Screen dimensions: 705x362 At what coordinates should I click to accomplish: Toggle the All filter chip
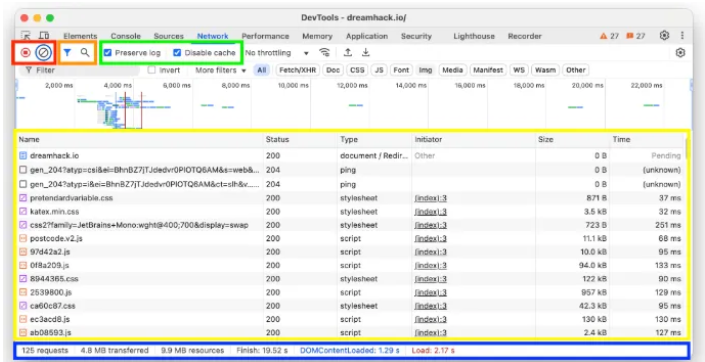point(262,70)
